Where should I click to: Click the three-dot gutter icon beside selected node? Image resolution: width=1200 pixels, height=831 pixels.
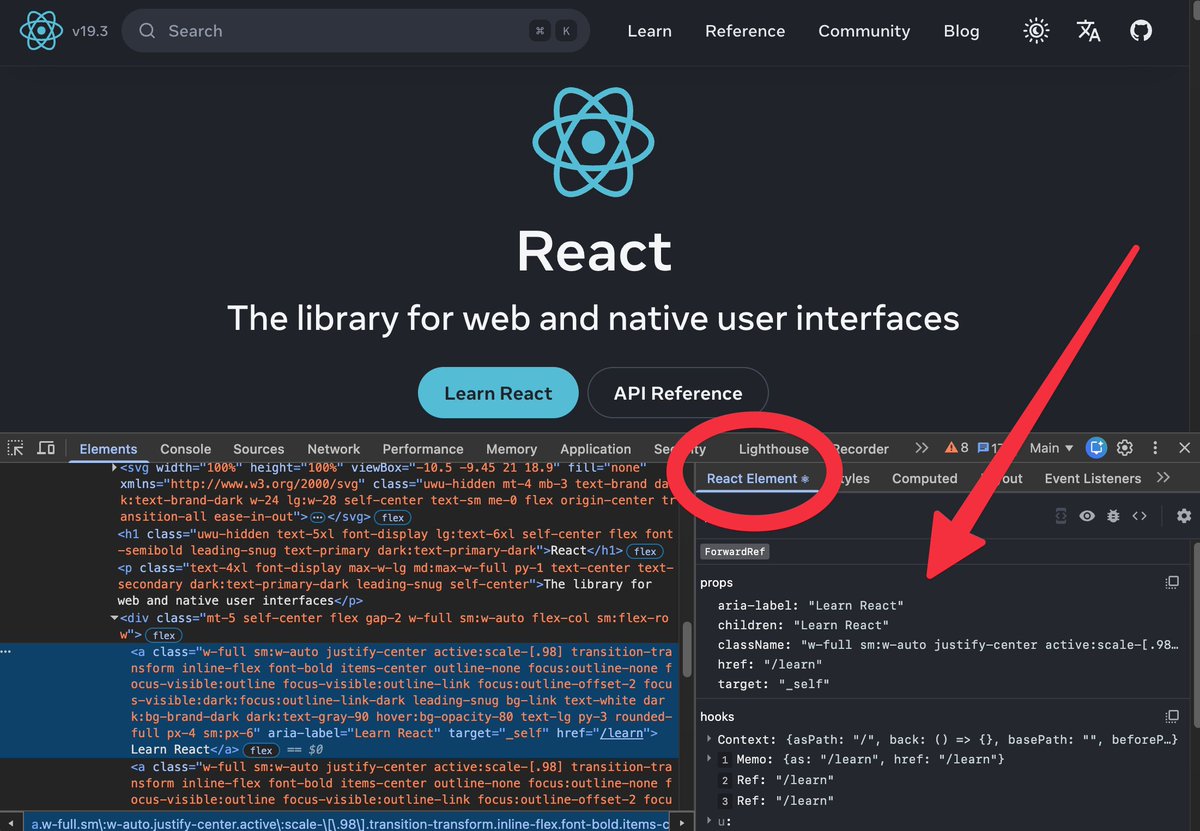click(x=7, y=651)
